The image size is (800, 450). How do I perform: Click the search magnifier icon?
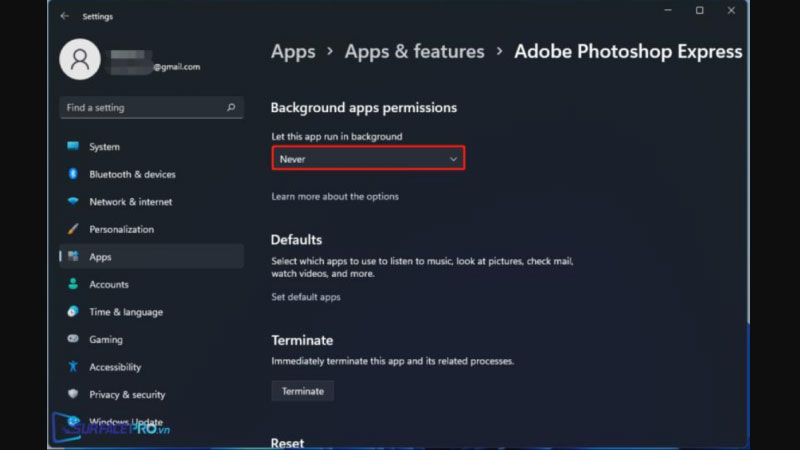tap(231, 107)
